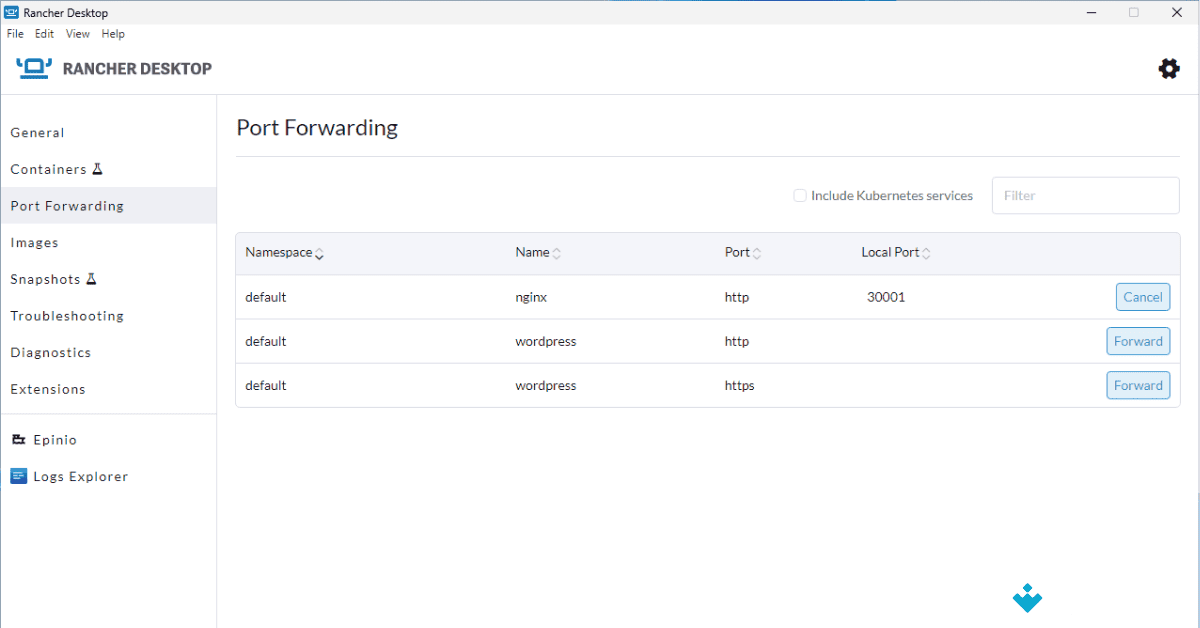Open the Logs Explorer extension icon
Viewport: 1200px width, 628px height.
pyautogui.click(x=18, y=476)
